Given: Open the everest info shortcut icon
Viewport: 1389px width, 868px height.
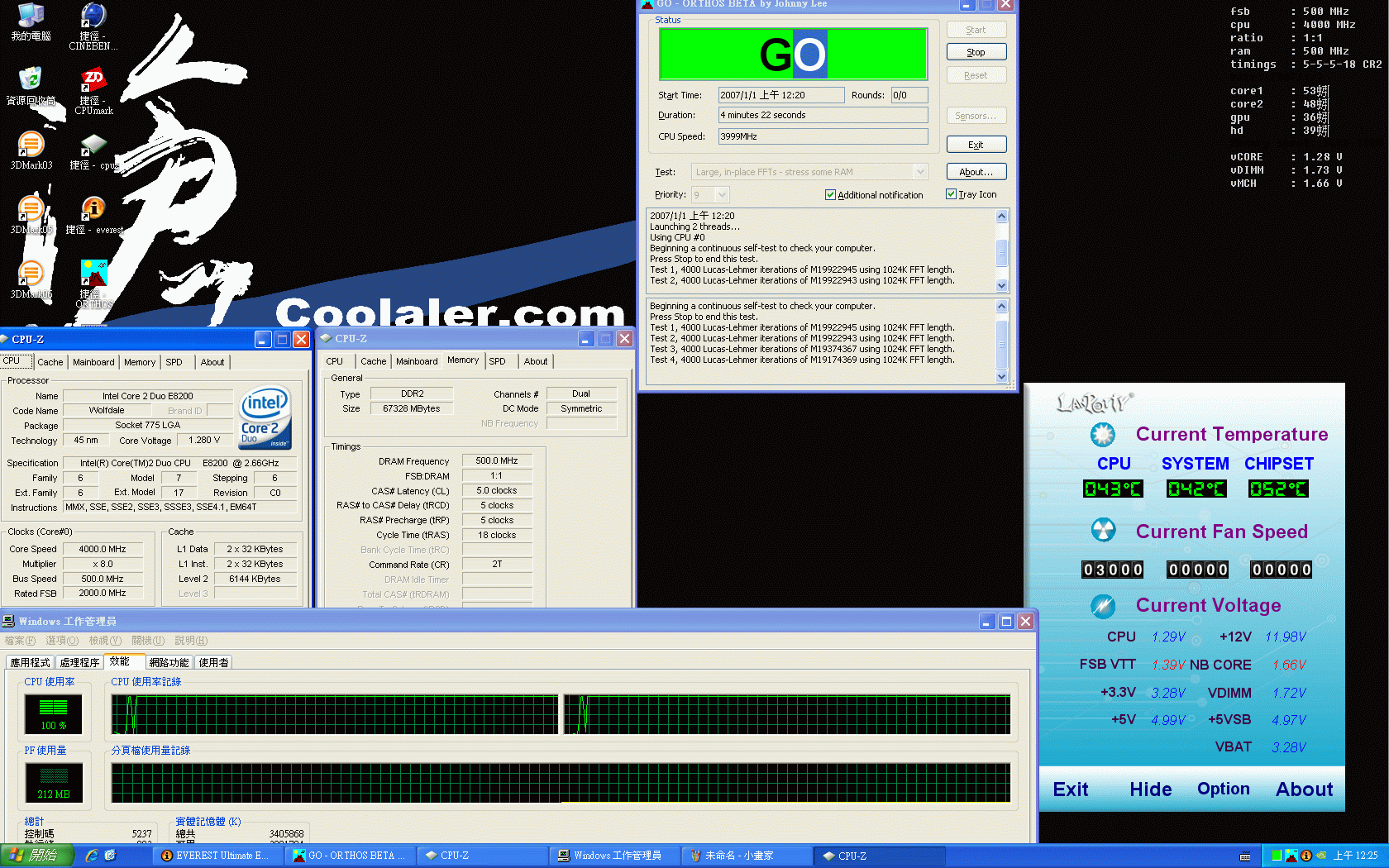Looking at the screenshot, I should 93,208.
